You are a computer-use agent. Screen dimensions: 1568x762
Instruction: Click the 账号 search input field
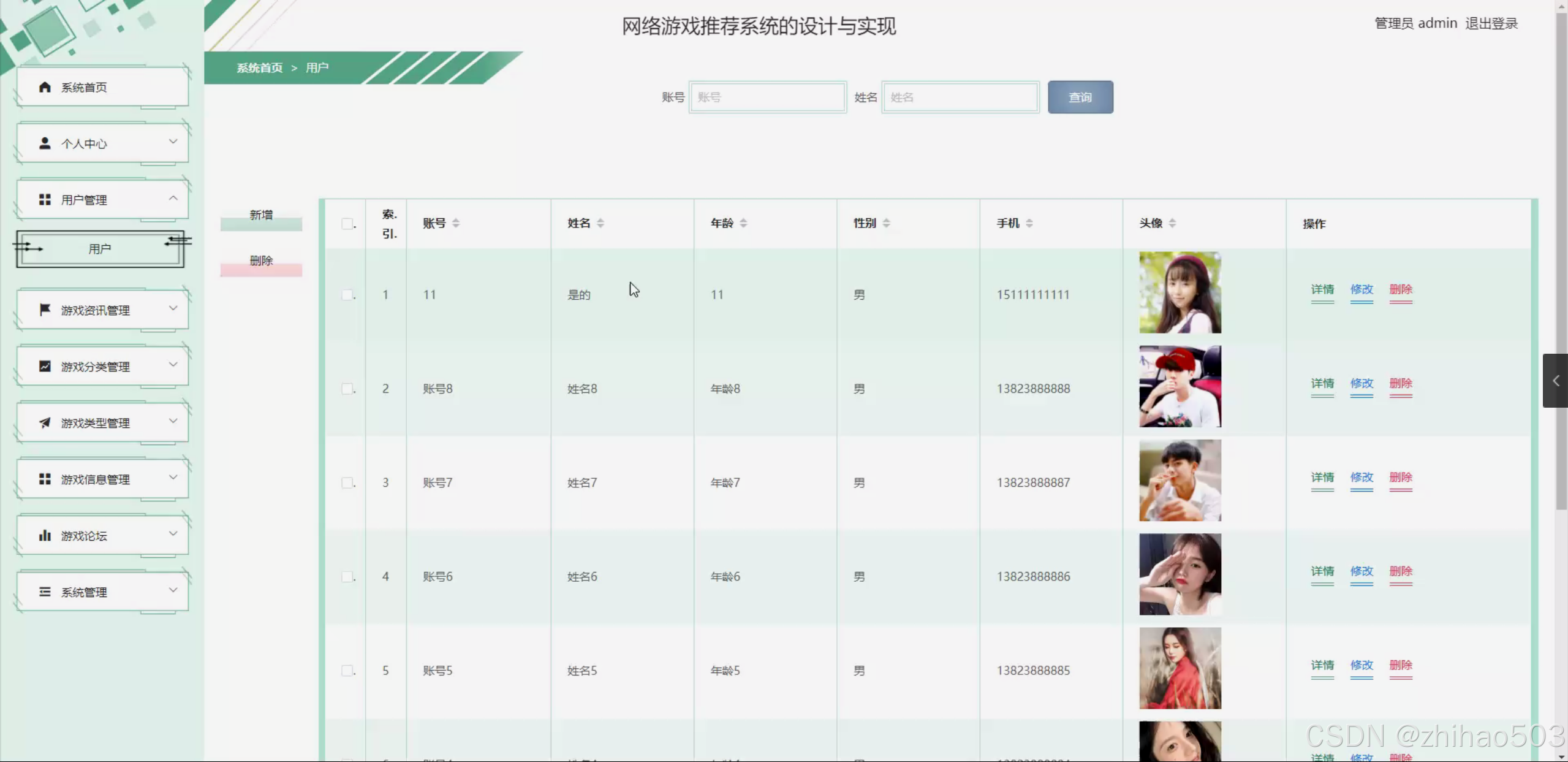(768, 97)
